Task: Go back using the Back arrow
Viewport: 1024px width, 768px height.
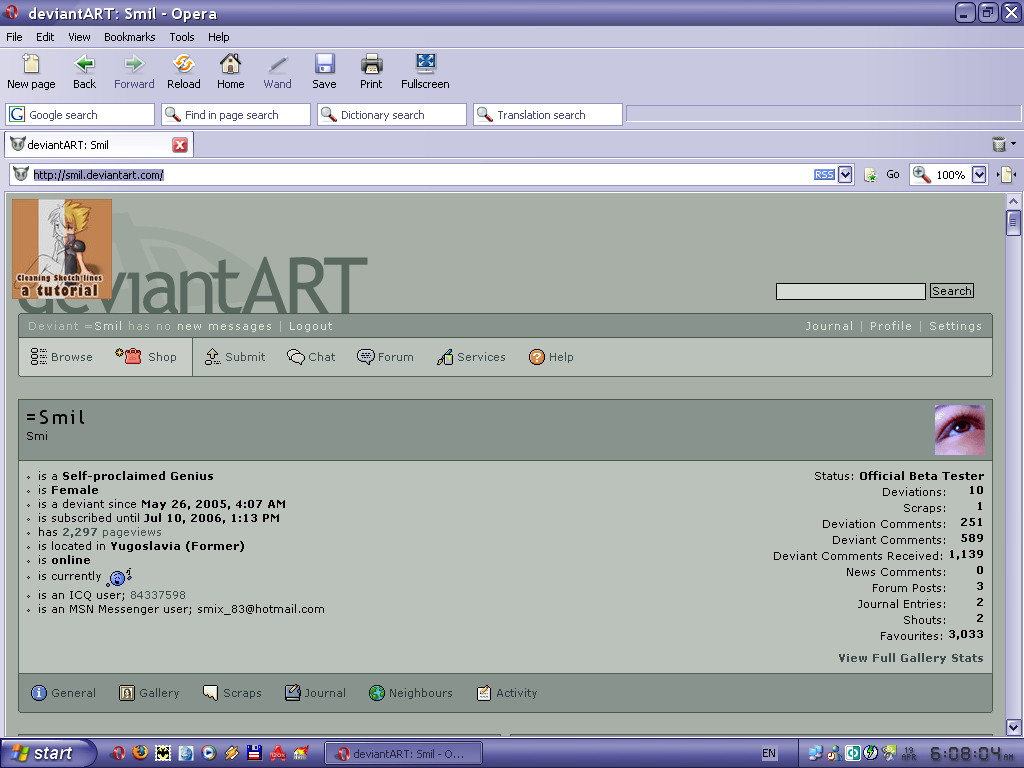Action: tap(84, 71)
